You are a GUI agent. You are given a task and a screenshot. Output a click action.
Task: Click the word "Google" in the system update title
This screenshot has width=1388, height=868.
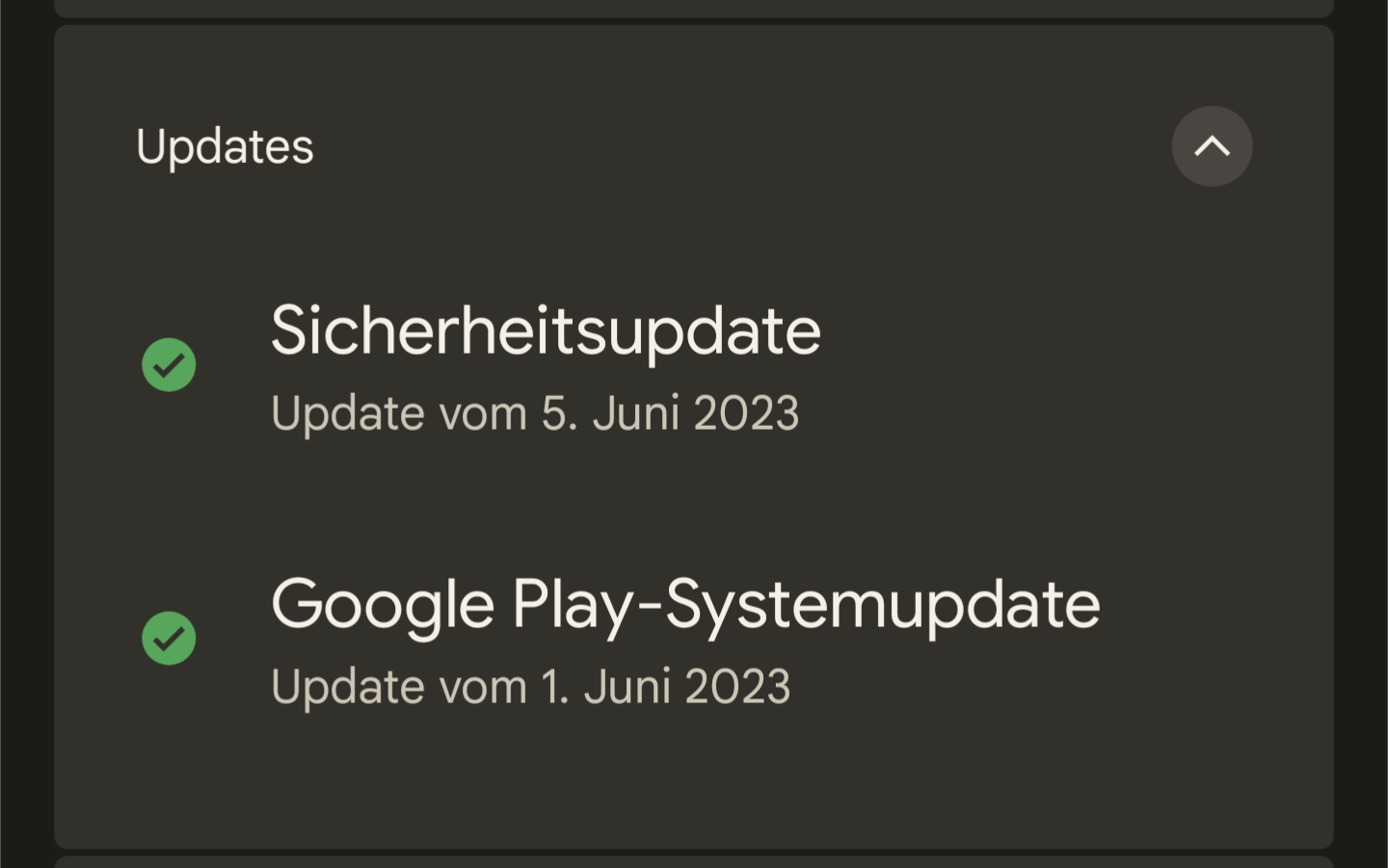click(383, 604)
